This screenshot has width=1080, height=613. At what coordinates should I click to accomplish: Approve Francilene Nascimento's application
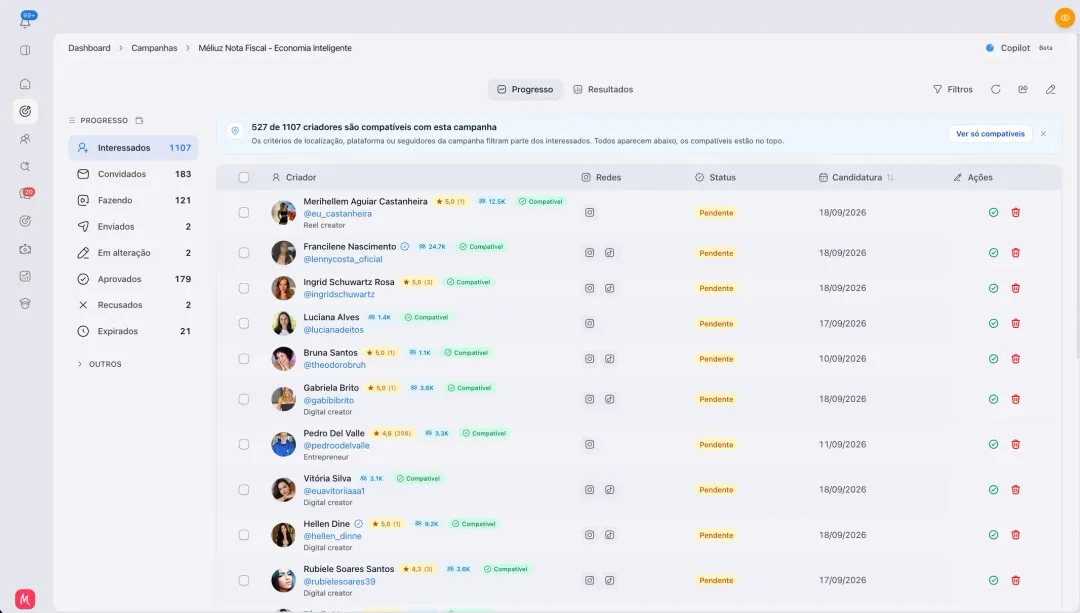pos(993,253)
